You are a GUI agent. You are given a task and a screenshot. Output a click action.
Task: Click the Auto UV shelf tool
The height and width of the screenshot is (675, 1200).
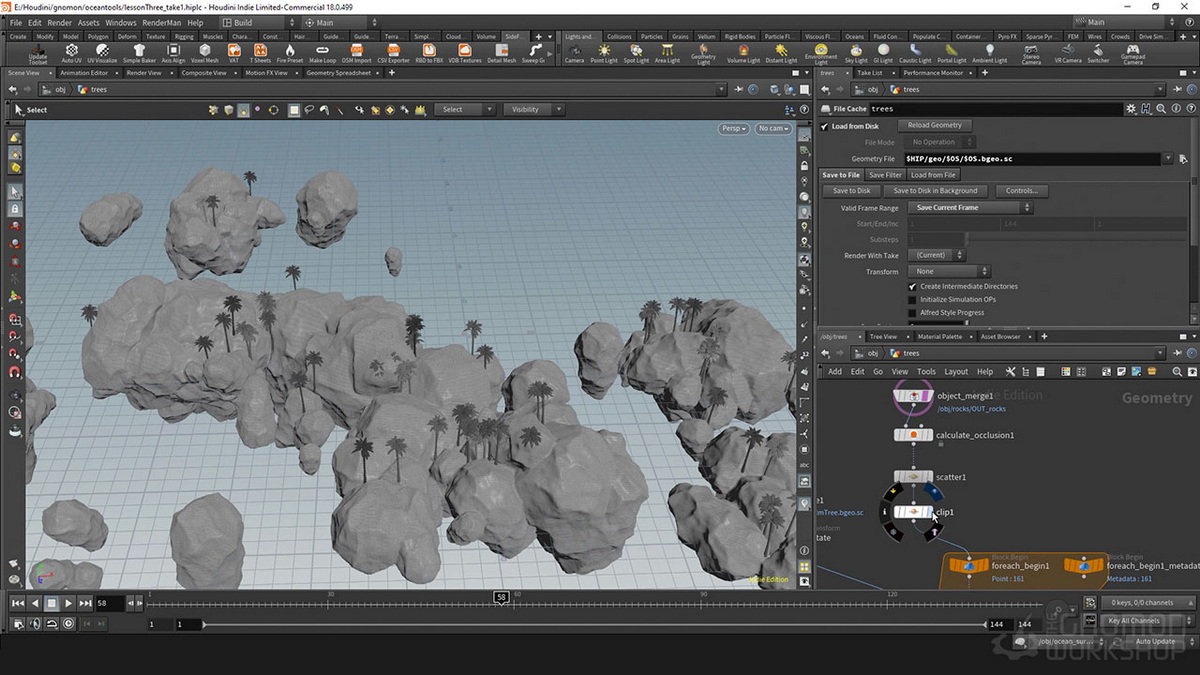tap(71, 53)
